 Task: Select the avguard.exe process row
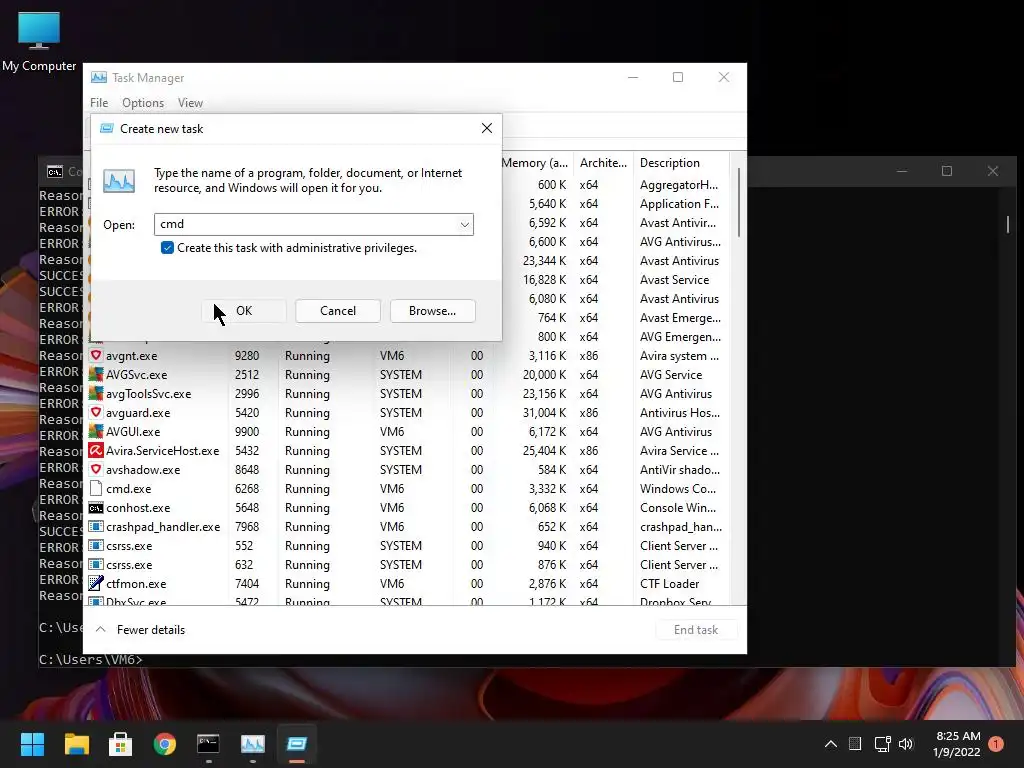coord(408,413)
